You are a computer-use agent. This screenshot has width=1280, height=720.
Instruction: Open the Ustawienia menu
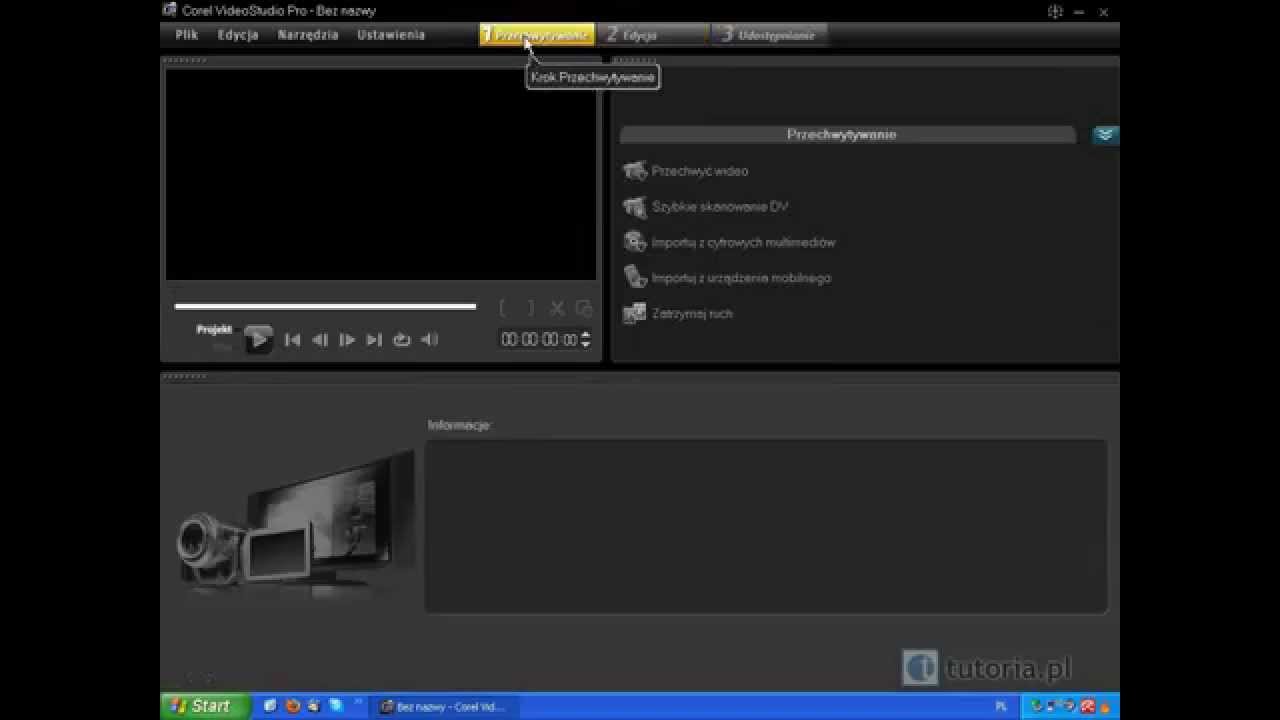click(x=391, y=34)
